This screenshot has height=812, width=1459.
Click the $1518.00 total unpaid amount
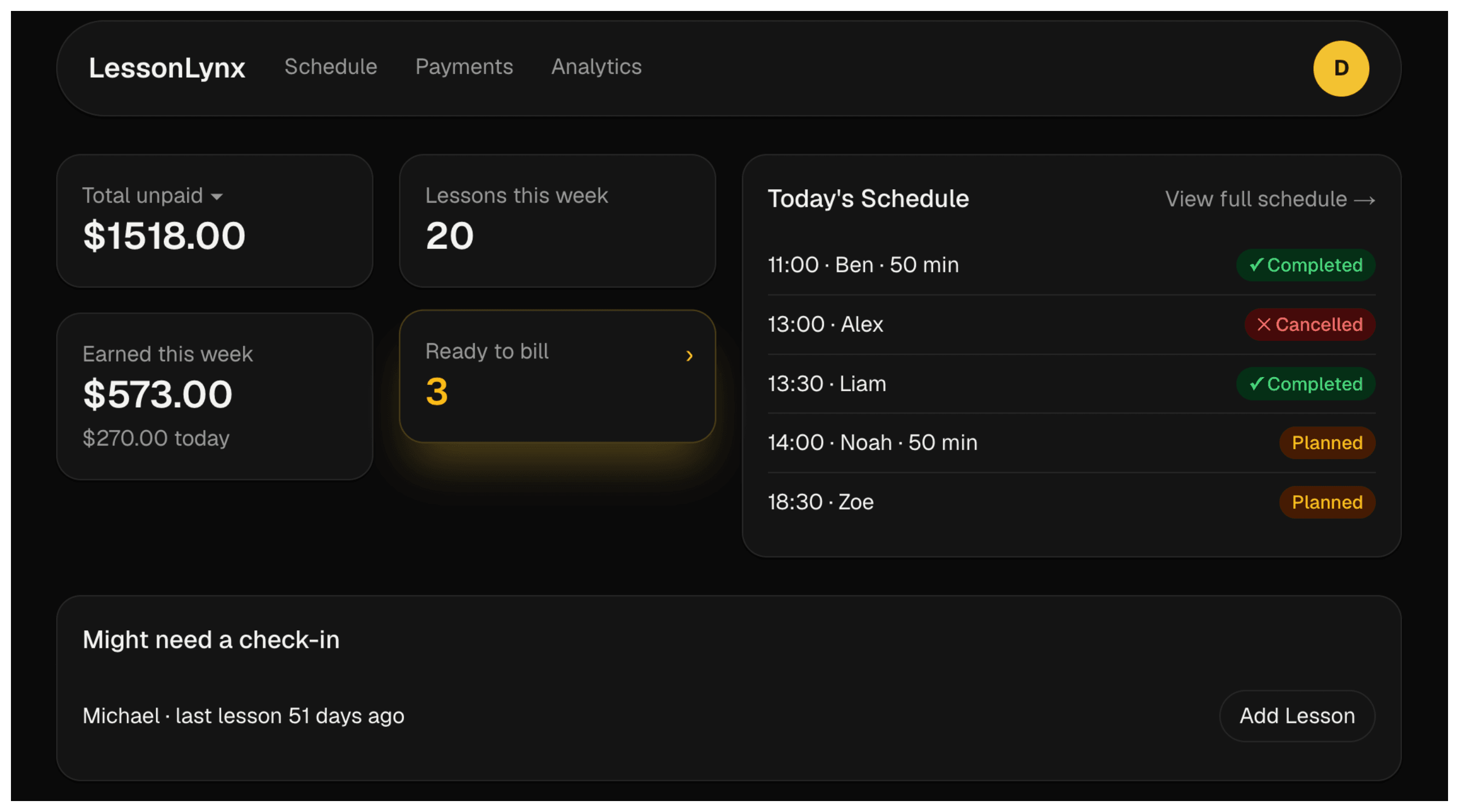164,236
